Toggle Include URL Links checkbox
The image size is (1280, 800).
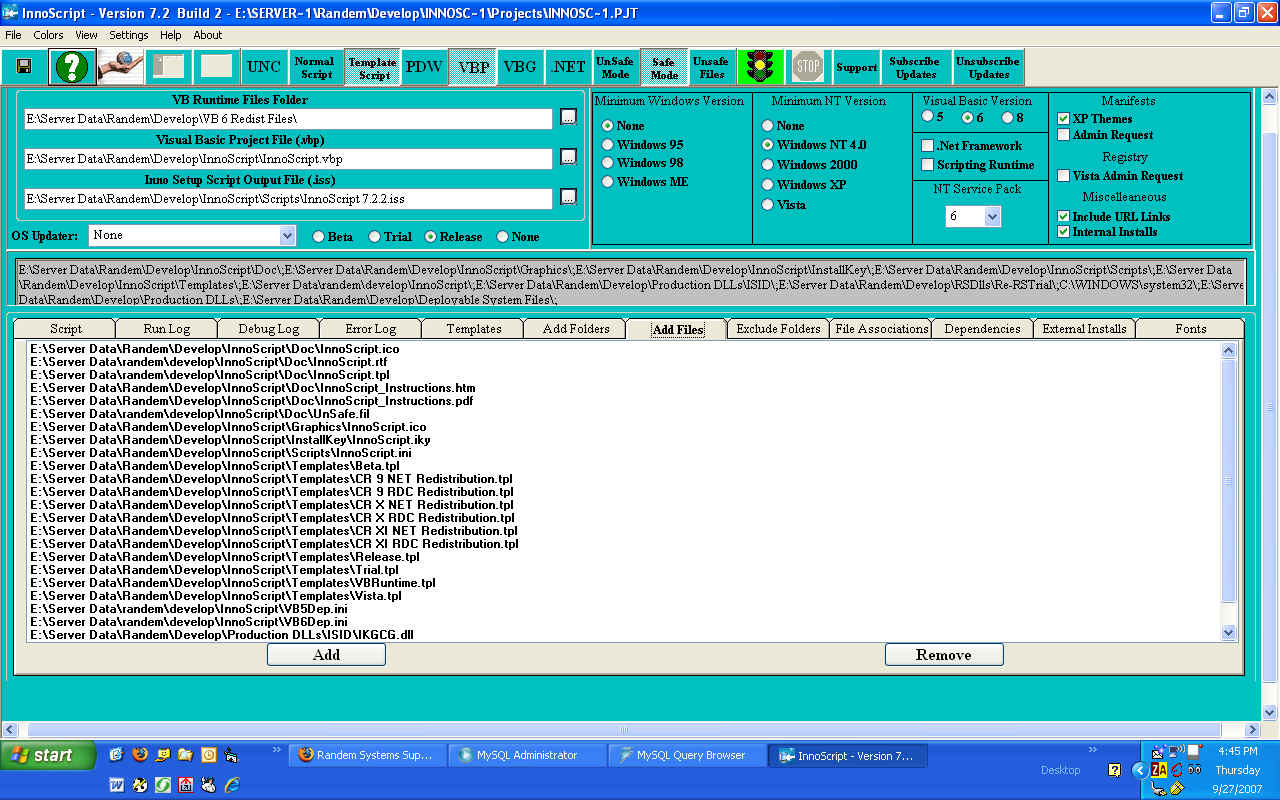click(x=1064, y=216)
